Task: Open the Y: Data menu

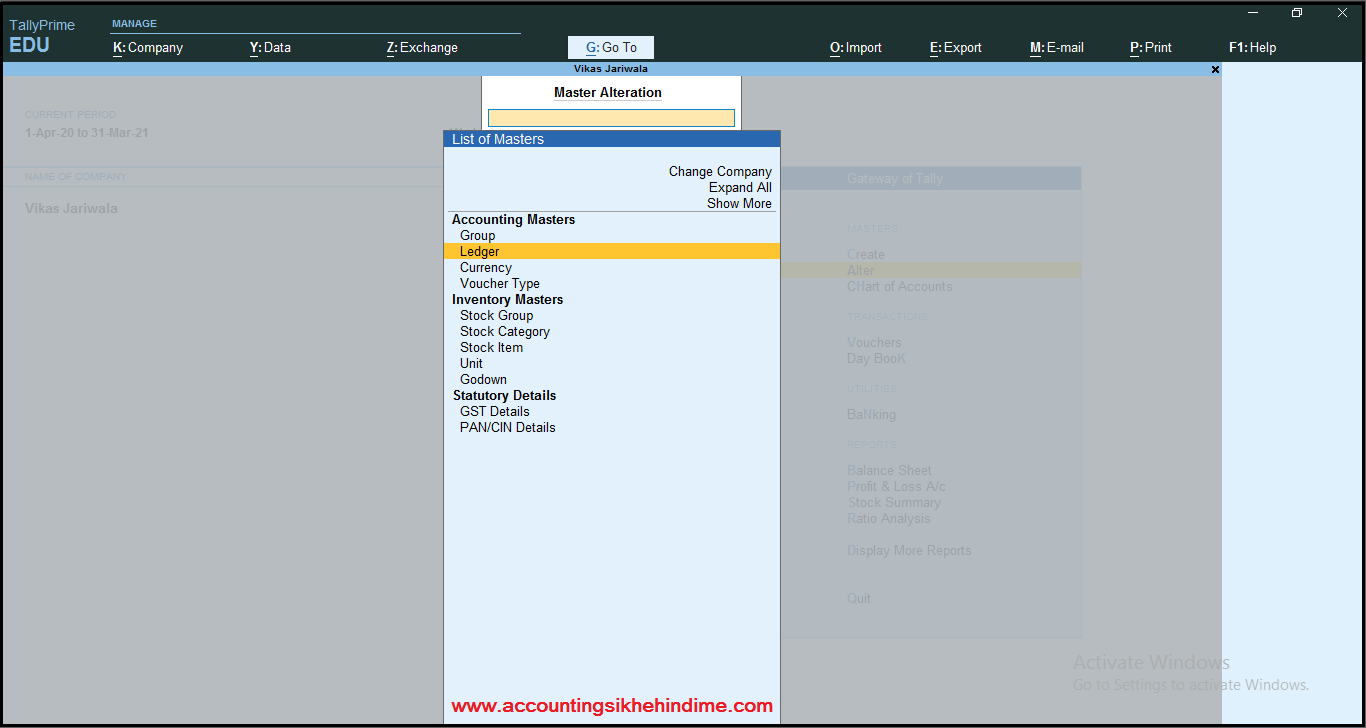Action: [270, 47]
